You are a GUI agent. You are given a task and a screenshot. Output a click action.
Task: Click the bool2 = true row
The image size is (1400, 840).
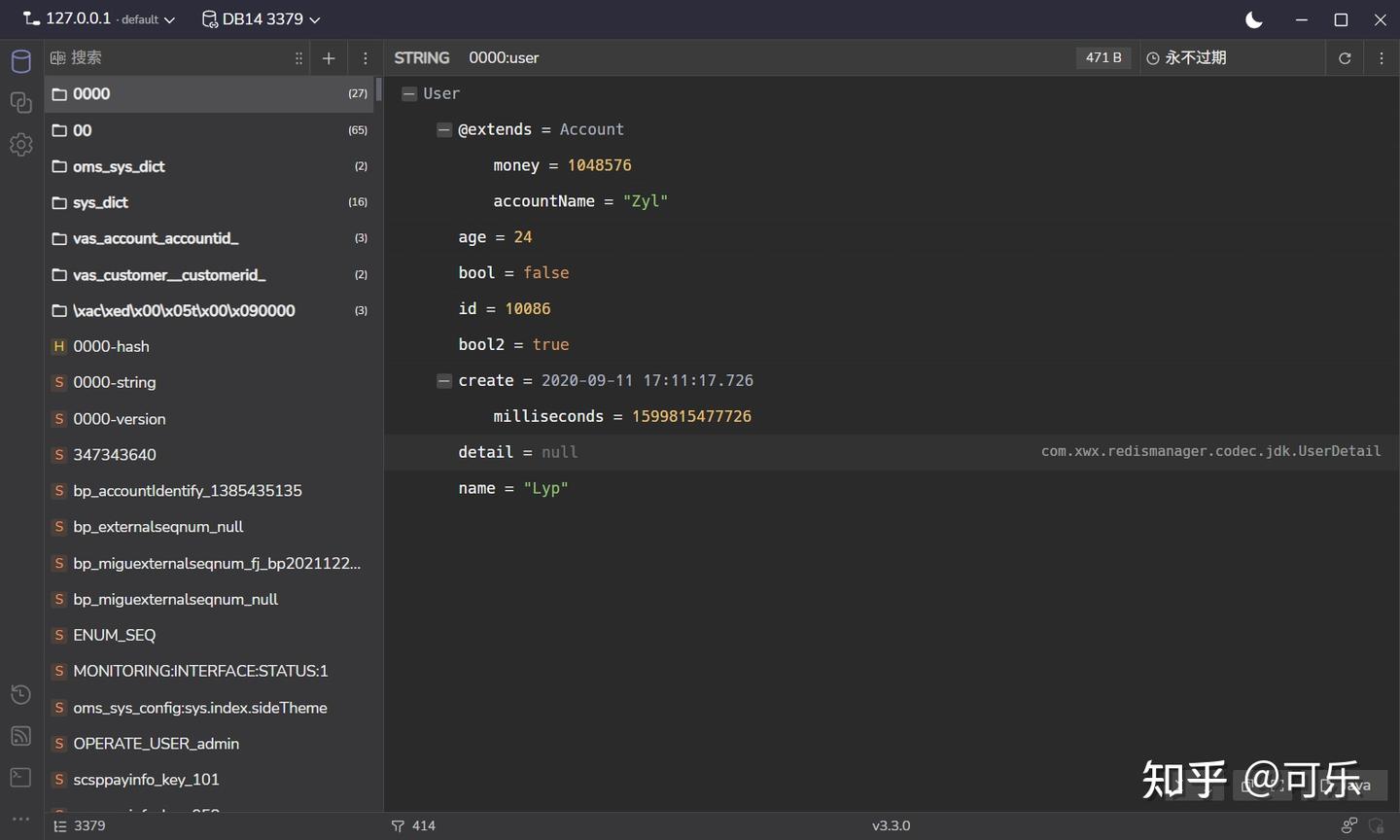click(x=891, y=345)
